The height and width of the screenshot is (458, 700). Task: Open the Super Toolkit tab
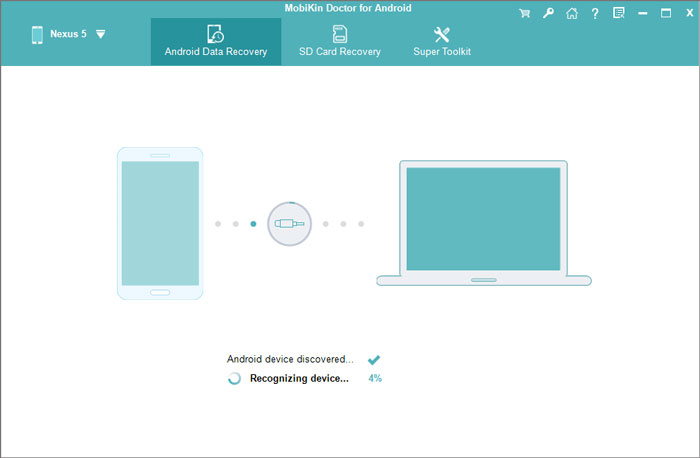click(442, 42)
